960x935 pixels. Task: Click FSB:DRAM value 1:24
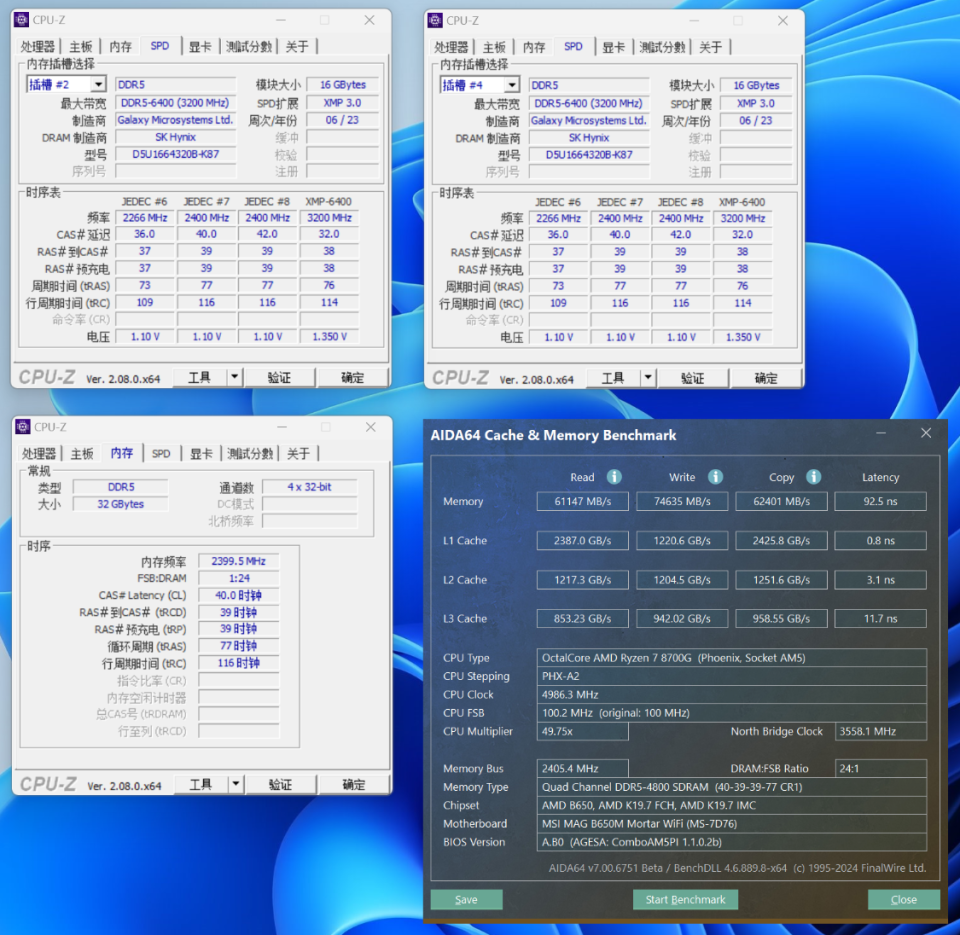coord(239,578)
